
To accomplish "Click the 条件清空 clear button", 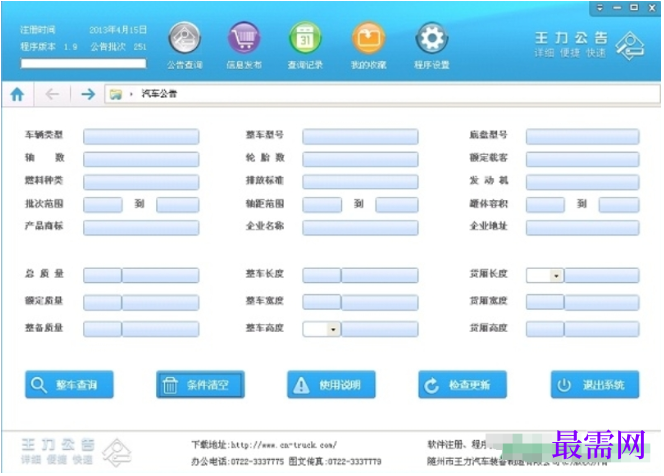I will click(x=200, y=385).
